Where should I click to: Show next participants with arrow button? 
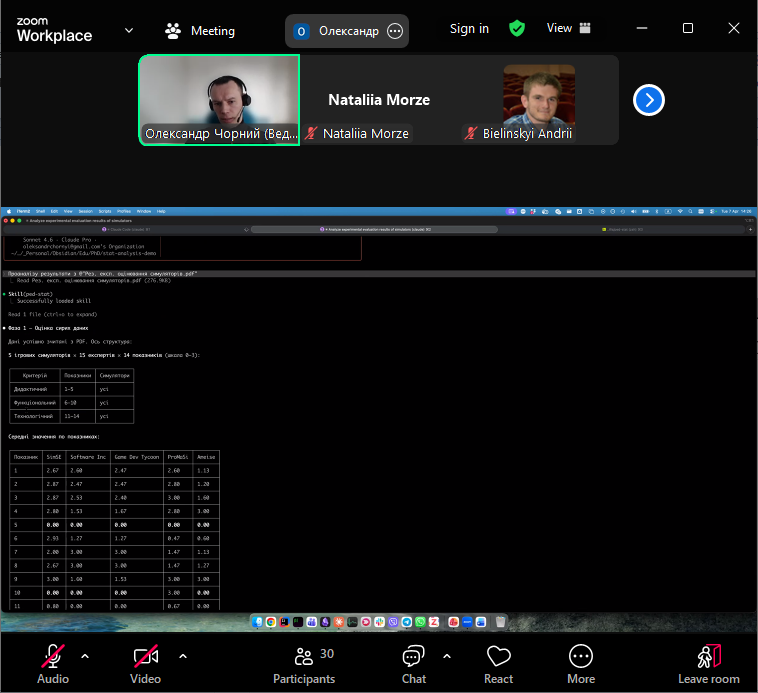[x=649, y=100]
